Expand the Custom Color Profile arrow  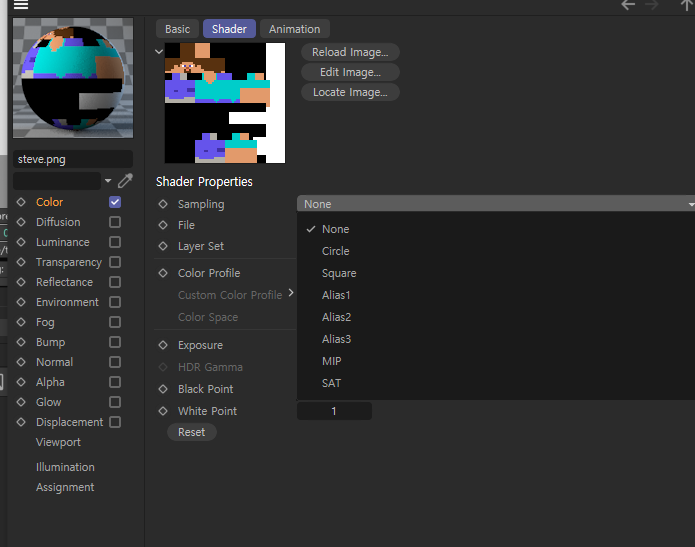click(x=291, y=293)
